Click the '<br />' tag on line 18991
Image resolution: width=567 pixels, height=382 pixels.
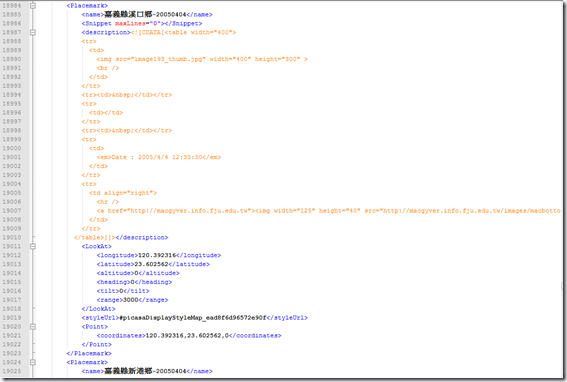click(x=108, y=68)
